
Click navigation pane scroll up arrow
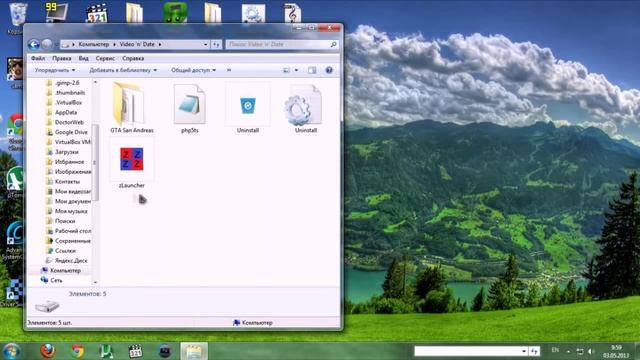[96, 82]
